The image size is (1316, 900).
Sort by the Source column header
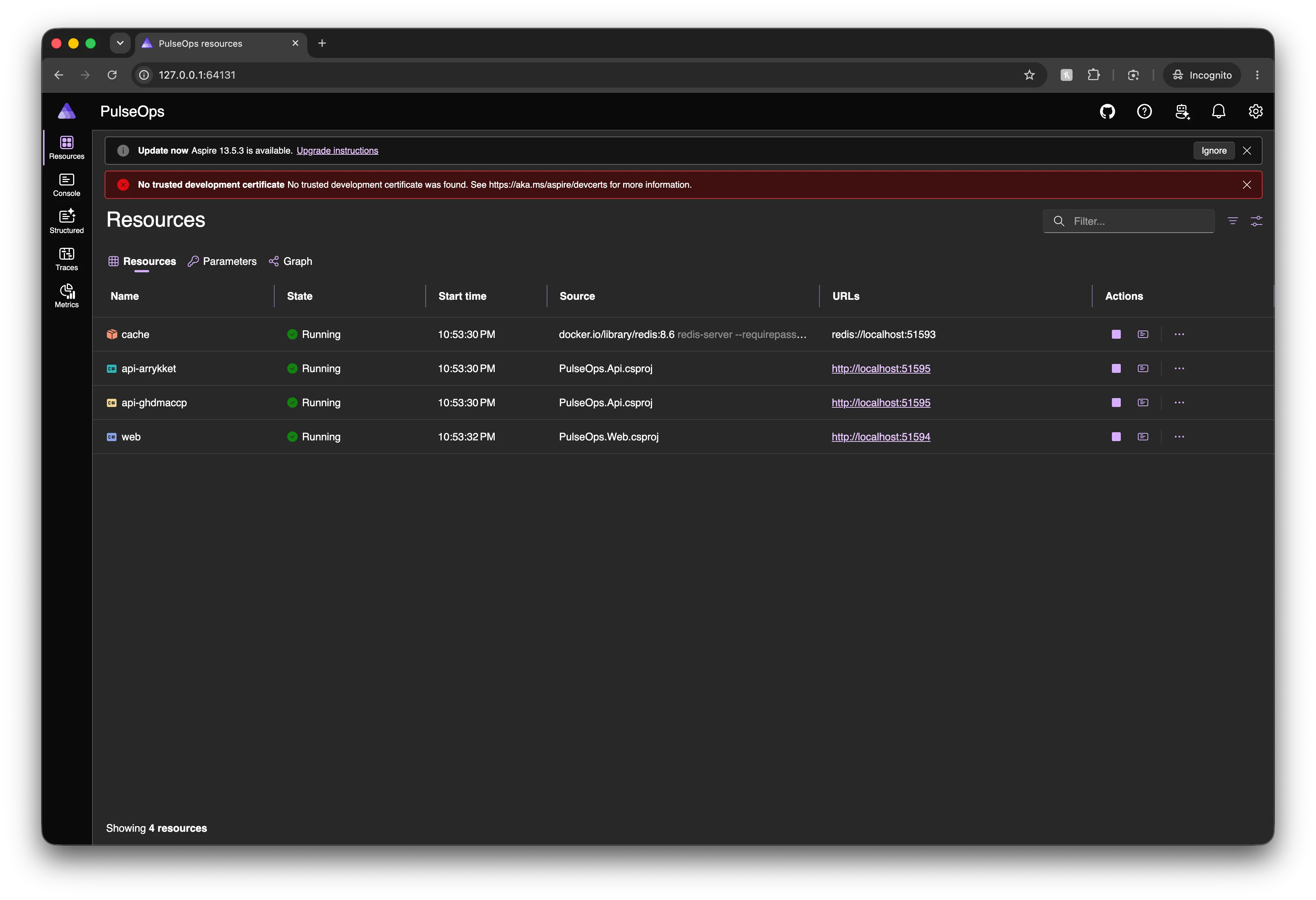577,296
